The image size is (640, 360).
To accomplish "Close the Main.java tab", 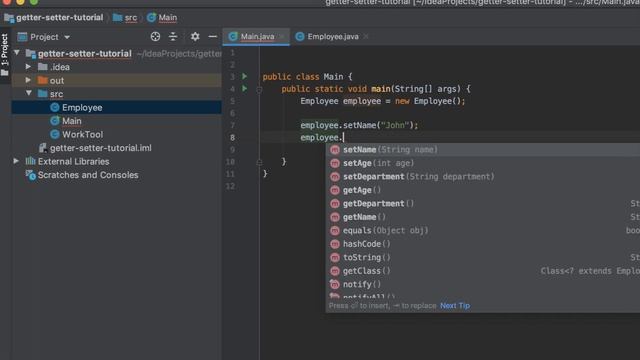I will click(281, 37).
